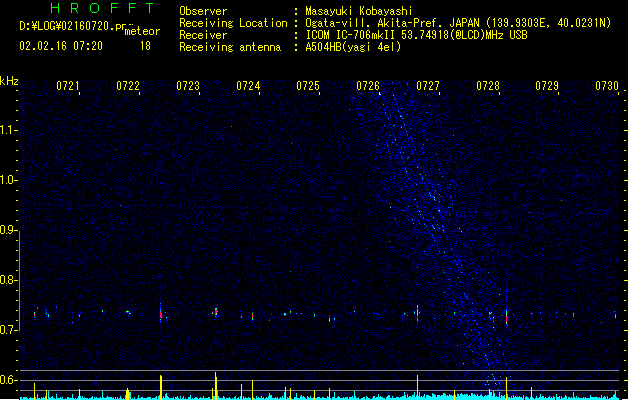This screenshot has height=400, width=629.
Task: Click the 'Receiving Location' label
Action: pyautogui.click(x=233, y=23)
